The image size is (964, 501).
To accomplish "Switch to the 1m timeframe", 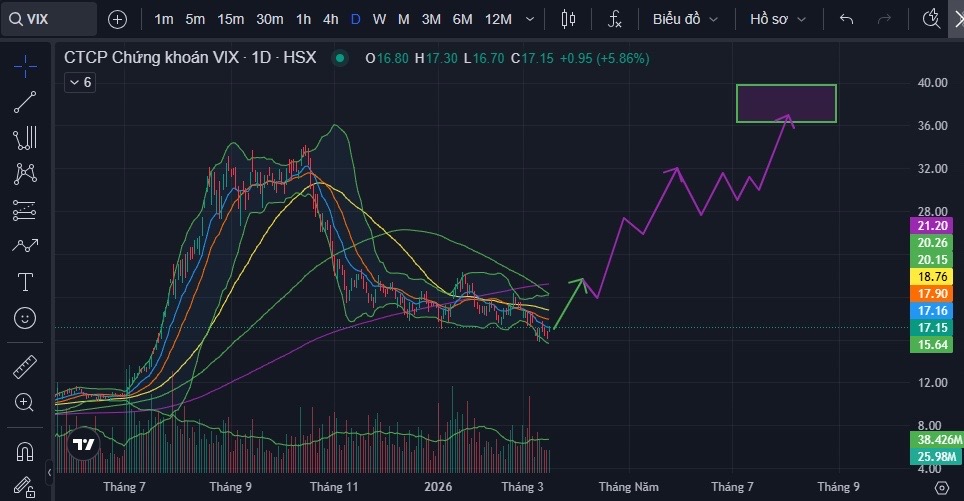I will pos(164,20).
